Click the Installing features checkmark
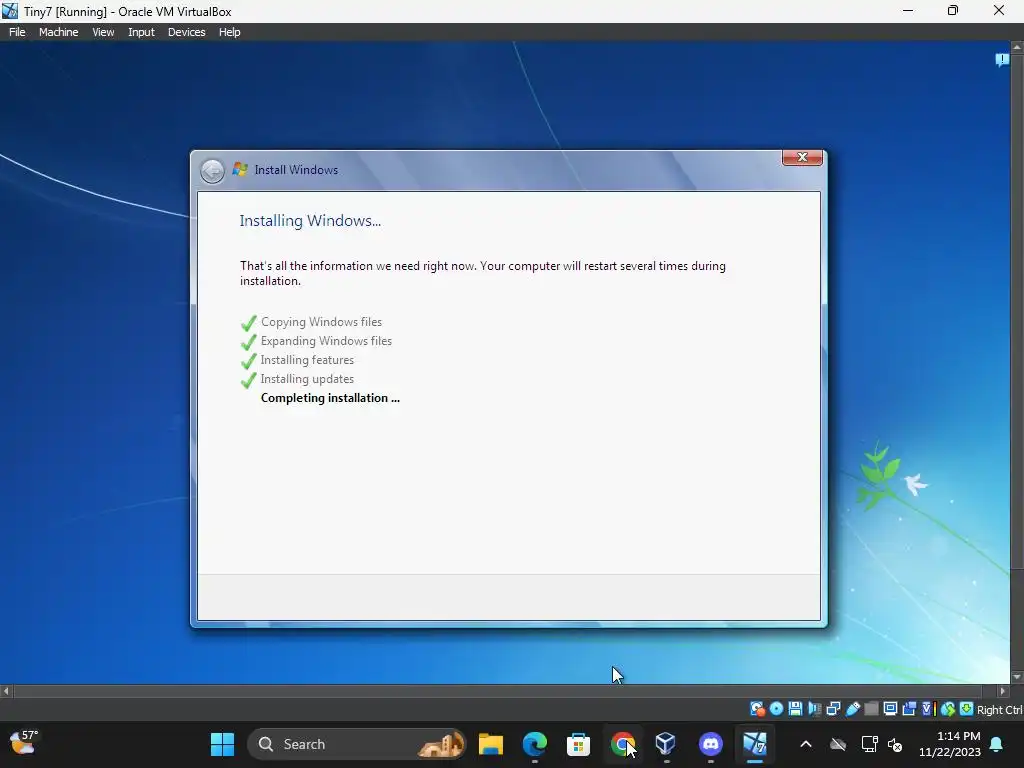 click(x=248, y=360)
